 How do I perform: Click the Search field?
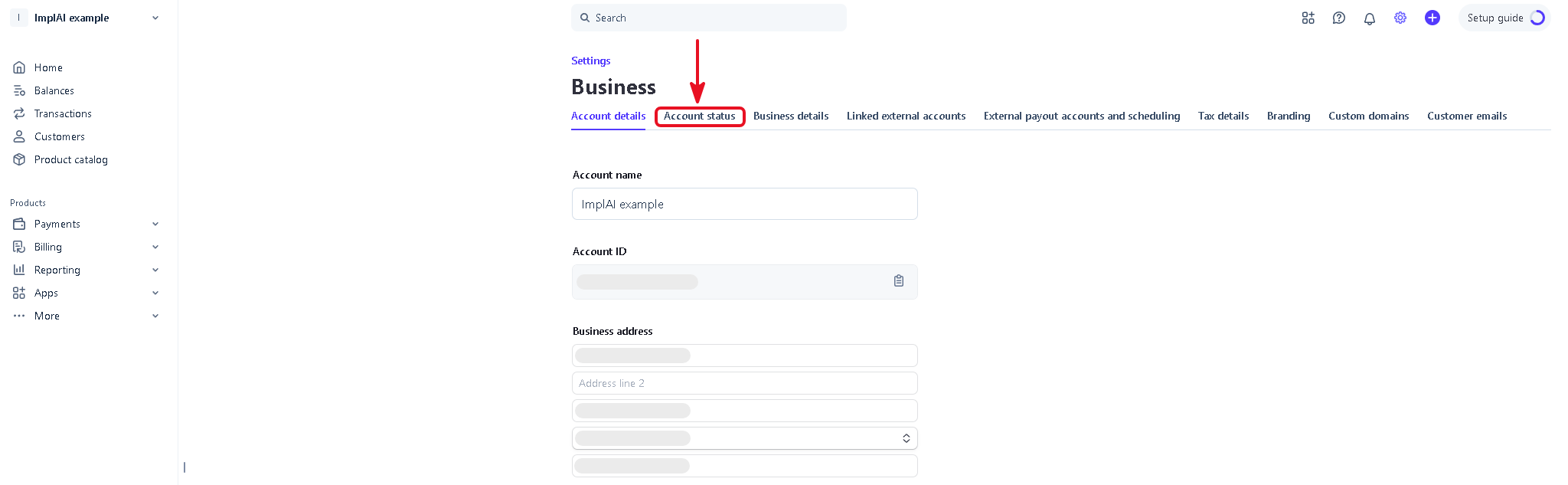[x=709, y=18]
